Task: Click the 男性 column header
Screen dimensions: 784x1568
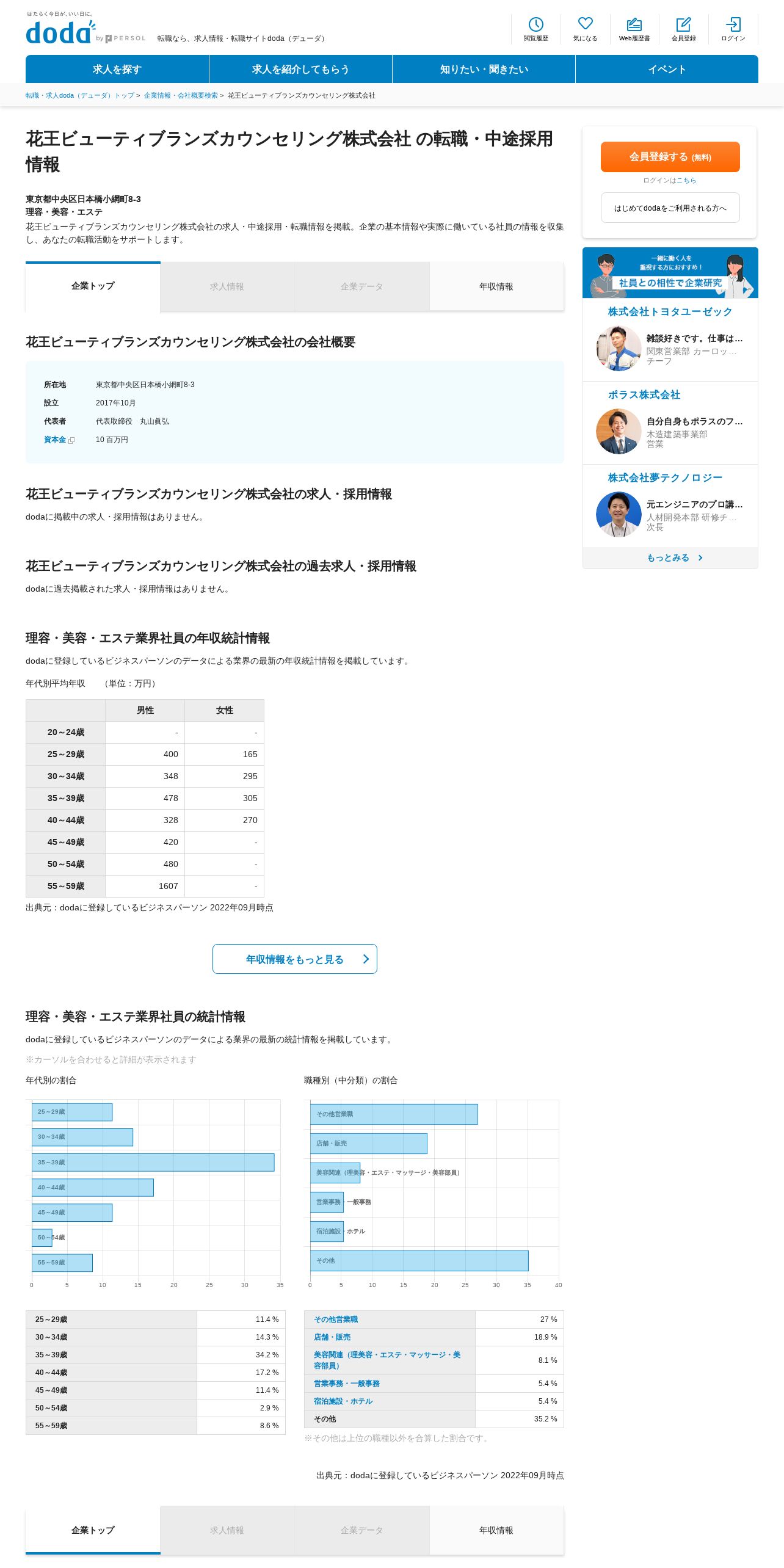Action: (x=145, y=710)
